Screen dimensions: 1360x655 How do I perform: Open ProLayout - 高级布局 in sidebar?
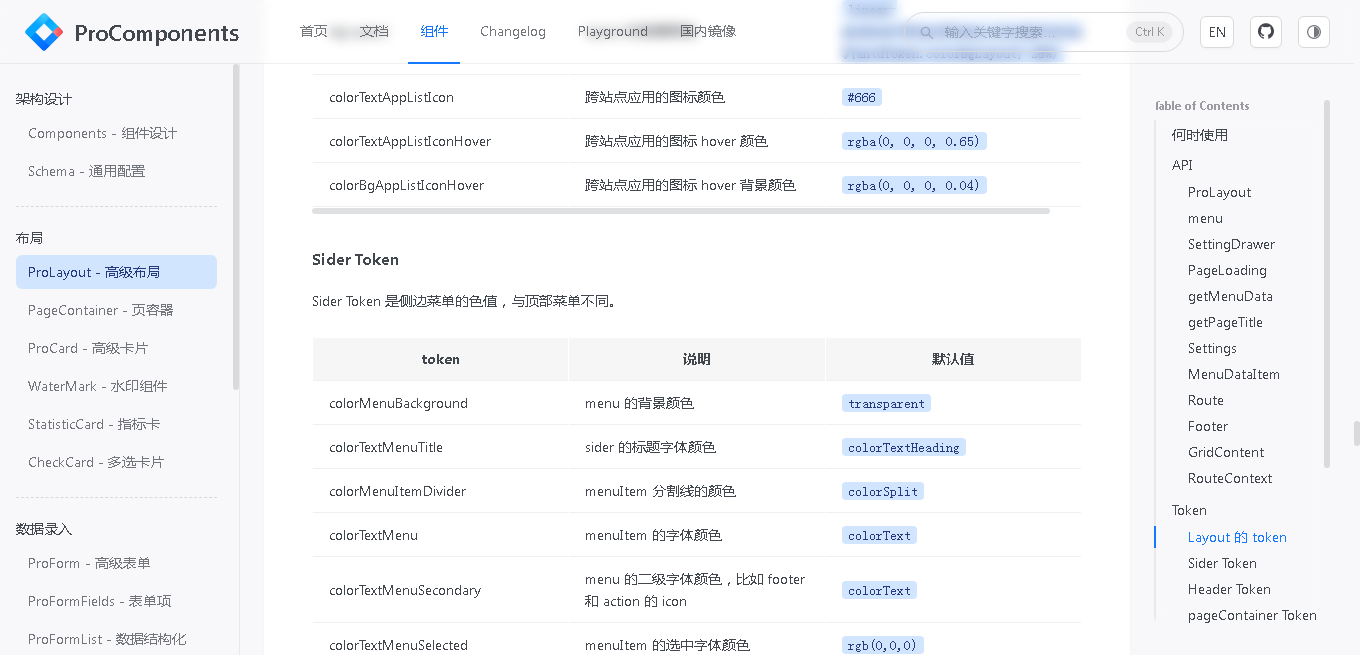[x=116, y=272]
